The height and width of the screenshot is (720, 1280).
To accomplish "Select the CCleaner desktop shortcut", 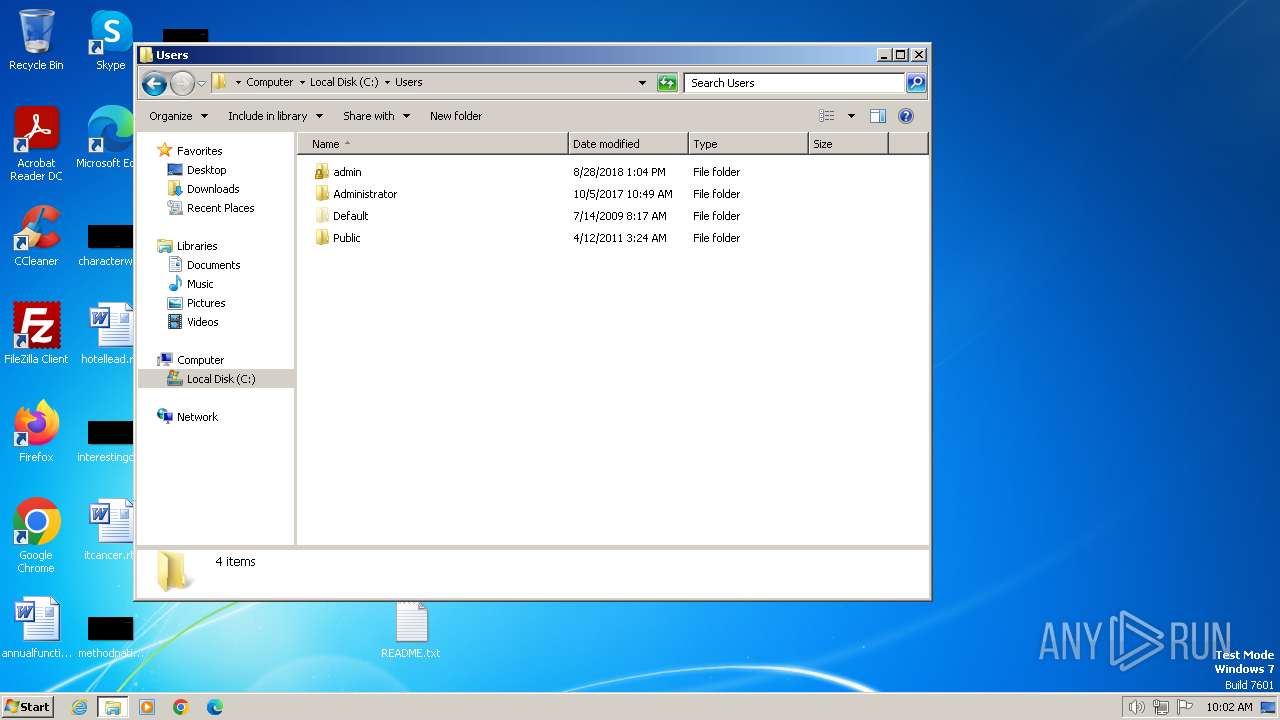I will click(x=36, y=237).
